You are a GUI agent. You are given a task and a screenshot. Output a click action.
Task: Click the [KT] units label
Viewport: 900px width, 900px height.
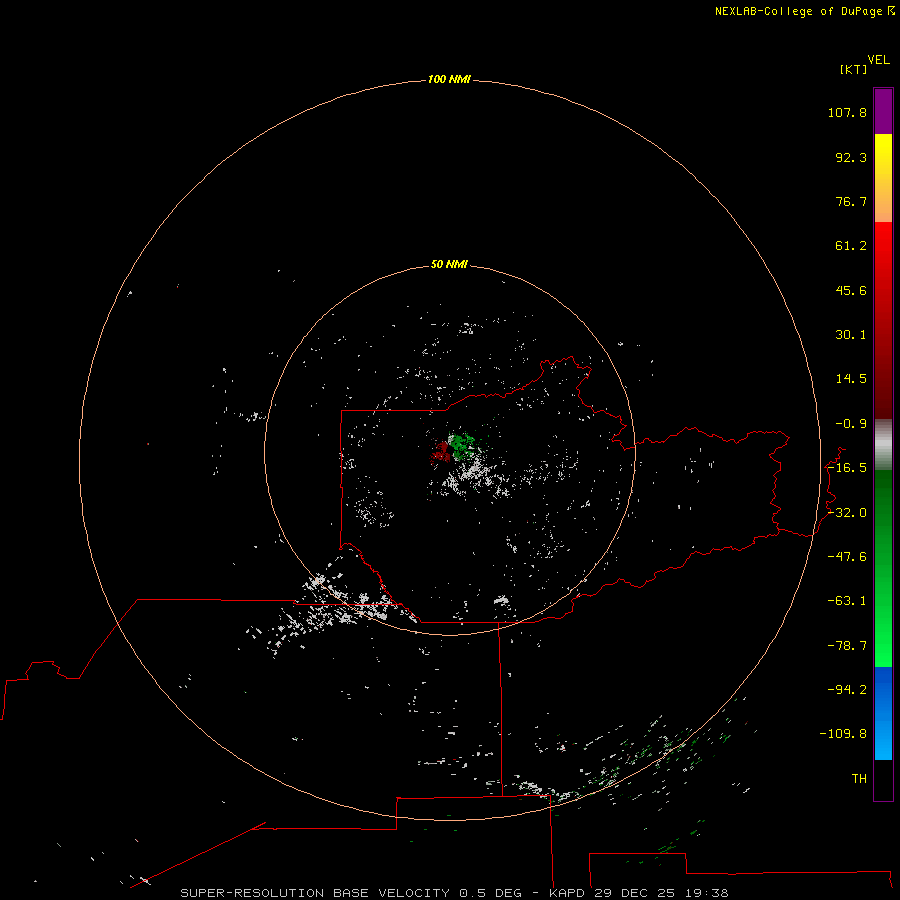(854, 69)
